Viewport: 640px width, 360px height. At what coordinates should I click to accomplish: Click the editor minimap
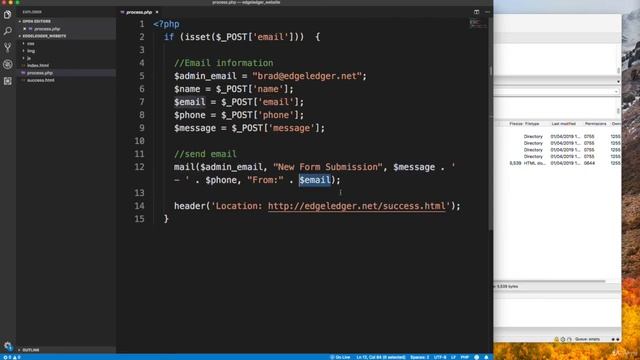[478, 24]
